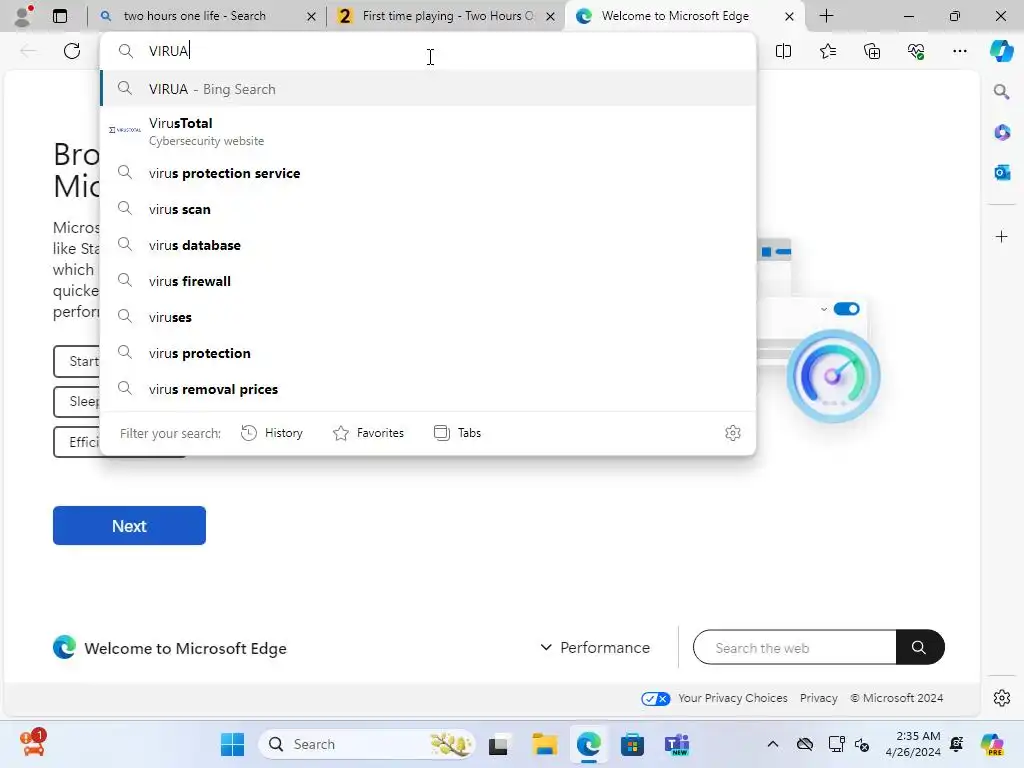Expand the Performance dropdown
The height and width of the screenshot is (768, 1024).
click(595, 648)
